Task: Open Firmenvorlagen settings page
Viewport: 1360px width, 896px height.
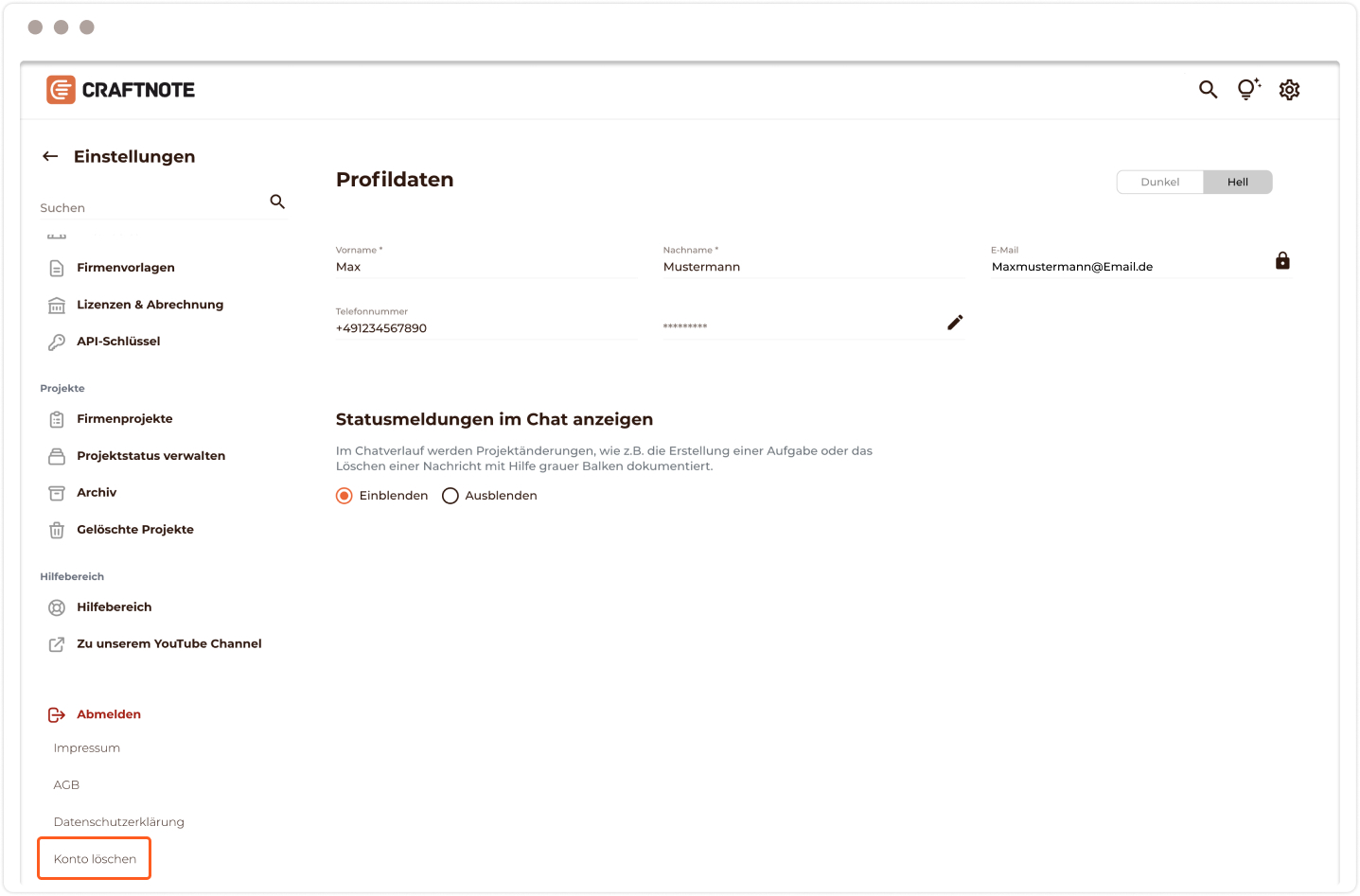Action: click(x=126, y=268)
